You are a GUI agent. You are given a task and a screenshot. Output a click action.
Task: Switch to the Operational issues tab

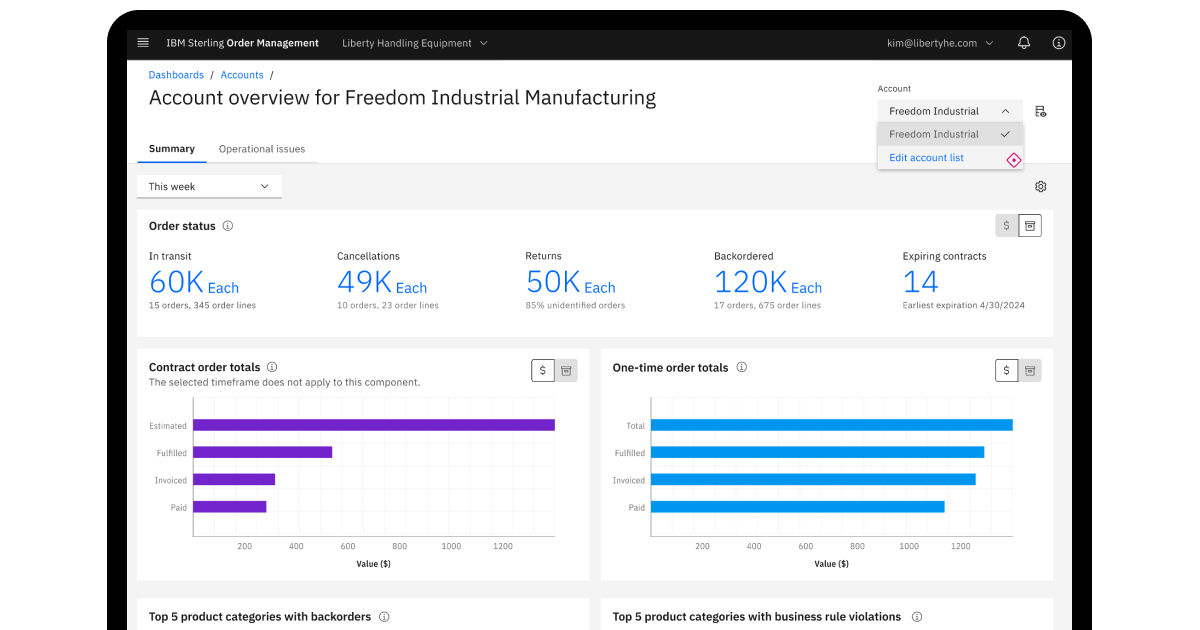click(x=262, y=149)
